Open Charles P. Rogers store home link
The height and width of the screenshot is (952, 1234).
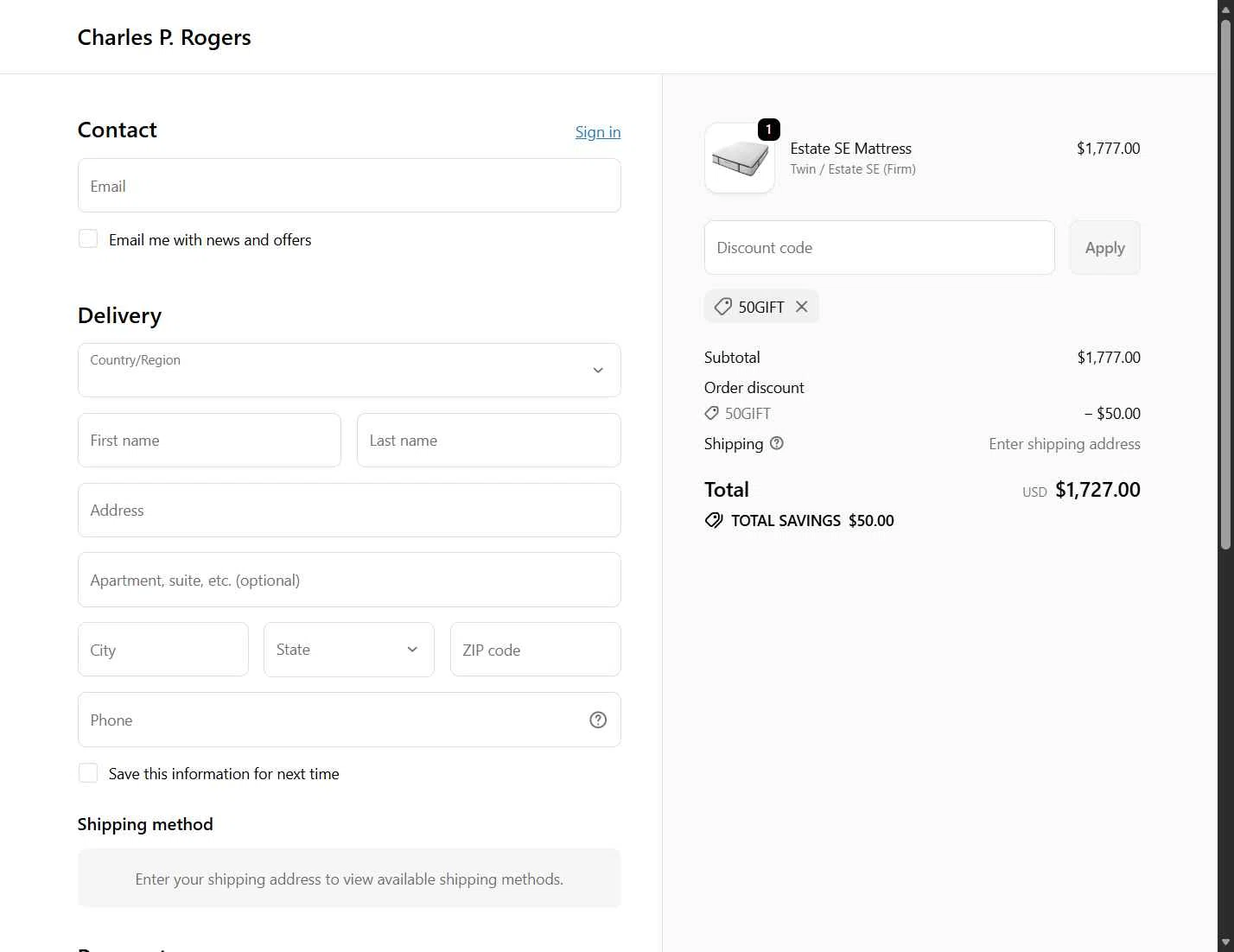(x=164, y=37)
